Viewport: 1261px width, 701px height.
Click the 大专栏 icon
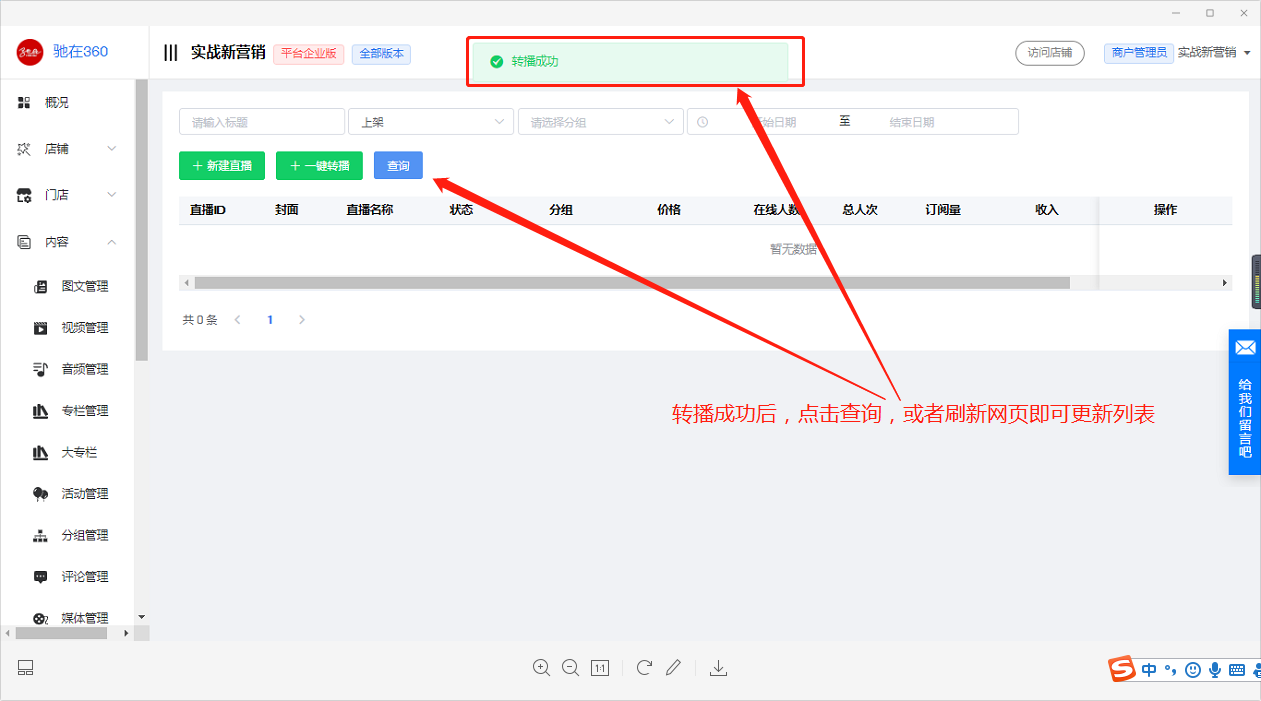(41, 452)
